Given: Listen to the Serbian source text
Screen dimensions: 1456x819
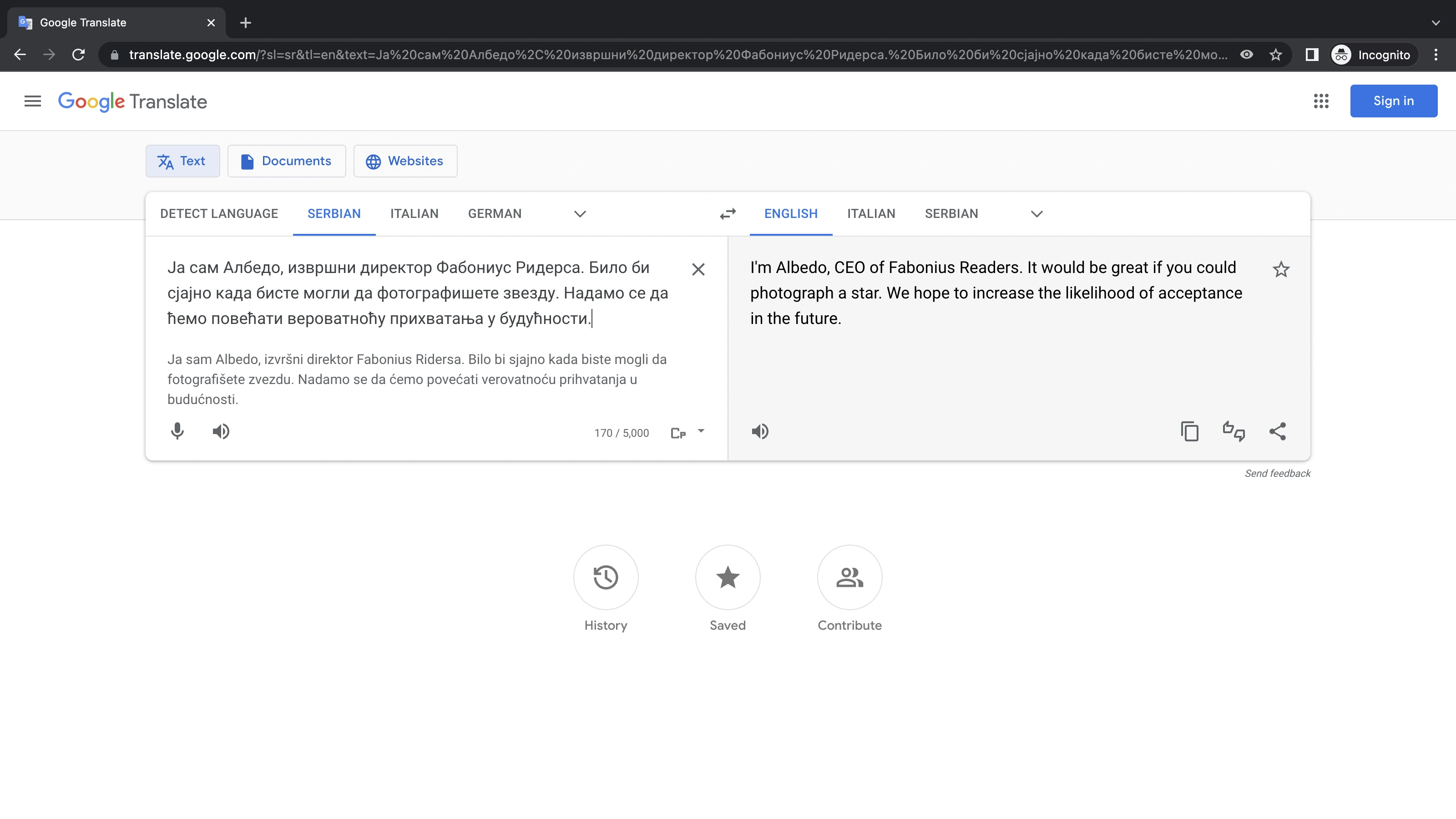Looking at the screenshot, I should [x=221, y=431].
